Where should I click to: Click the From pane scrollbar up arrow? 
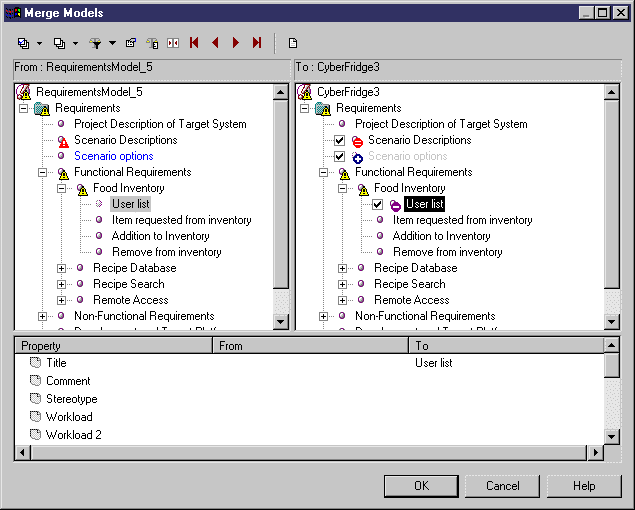[281, 92]
